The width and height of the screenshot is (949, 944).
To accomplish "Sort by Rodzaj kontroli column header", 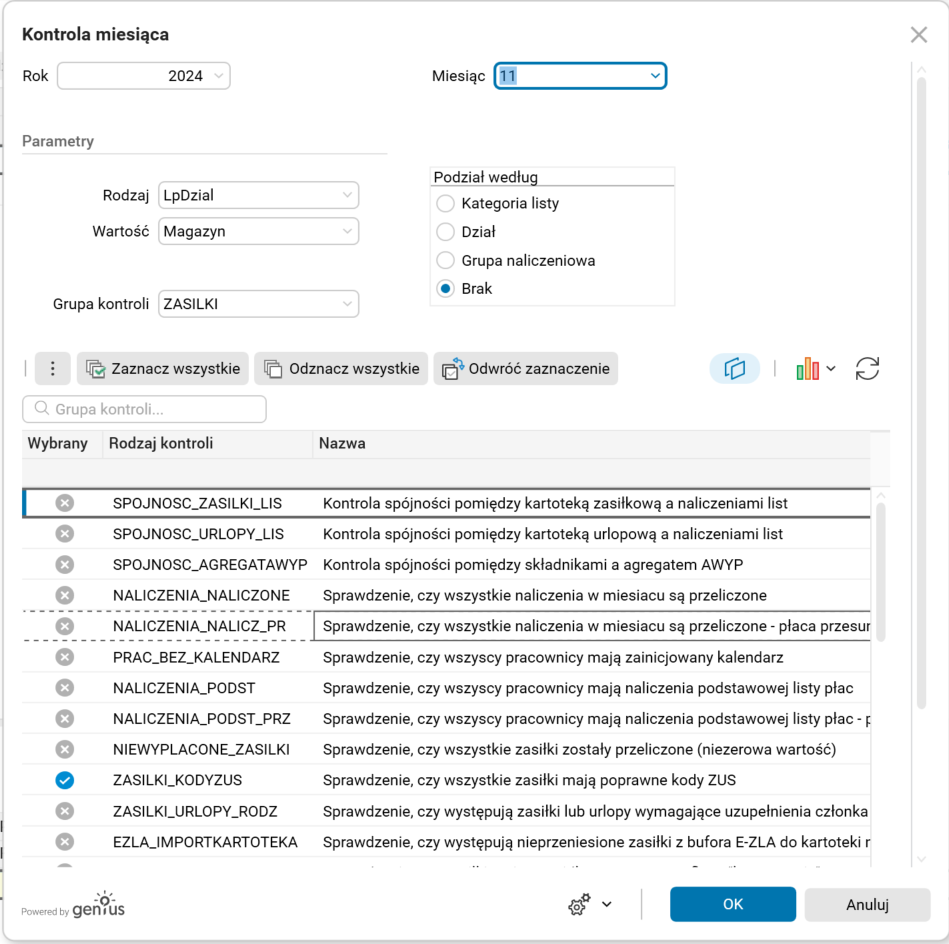I will [161, 443].
